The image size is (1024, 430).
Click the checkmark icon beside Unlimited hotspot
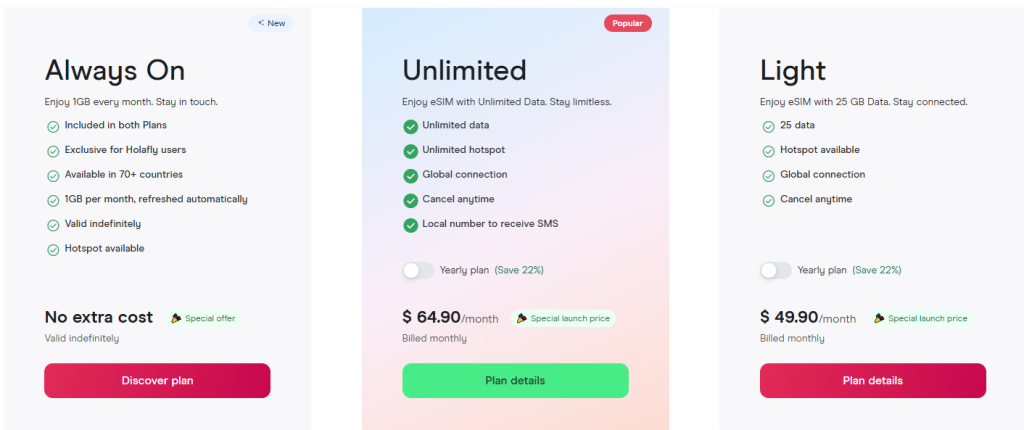410,151
